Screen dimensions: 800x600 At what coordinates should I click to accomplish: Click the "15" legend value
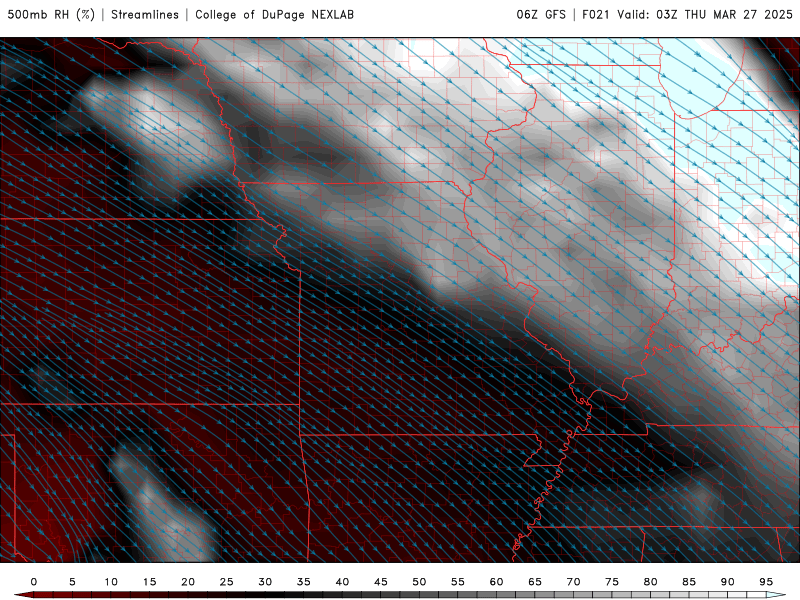pos(149,582)
